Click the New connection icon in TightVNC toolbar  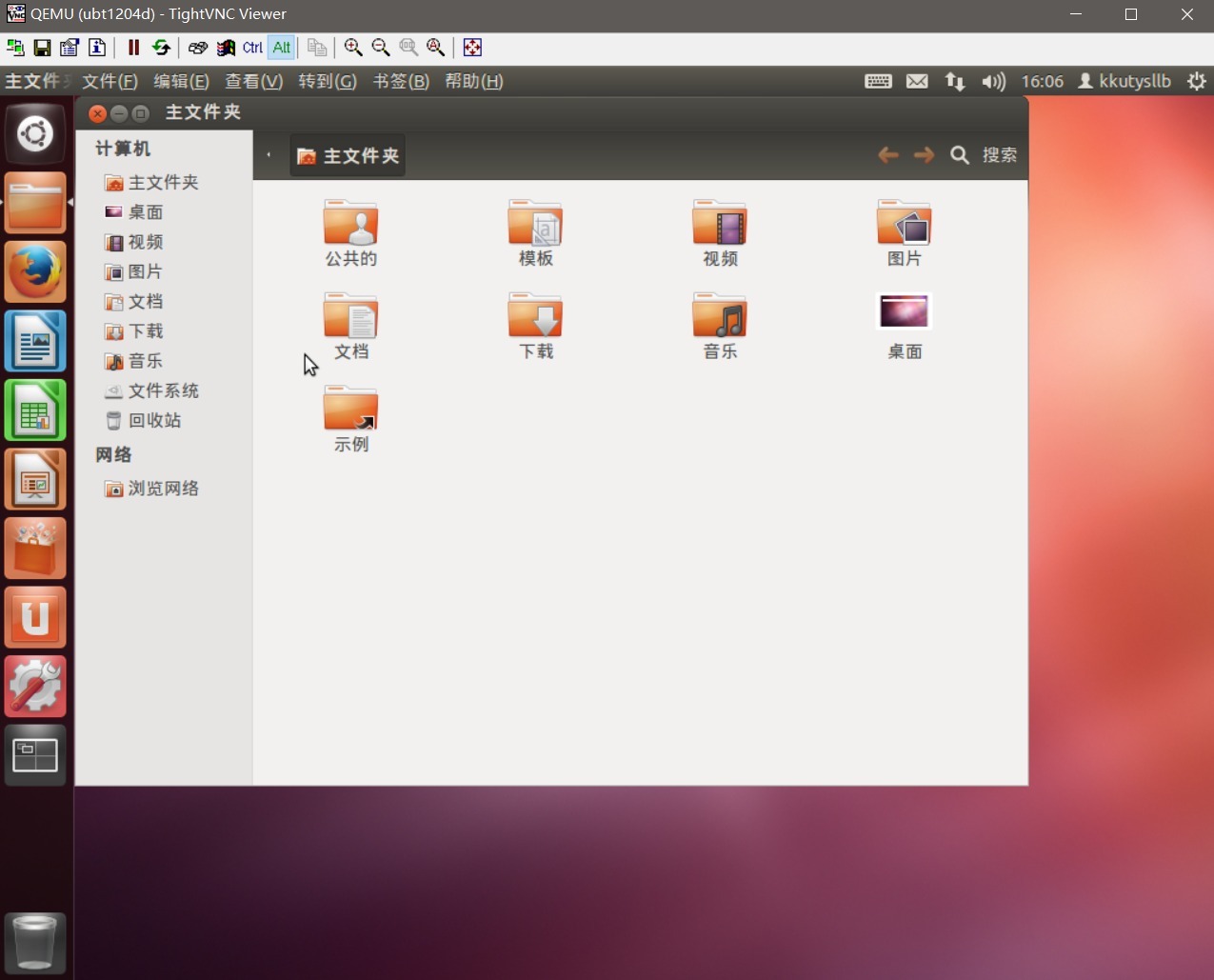click(15, 48)
